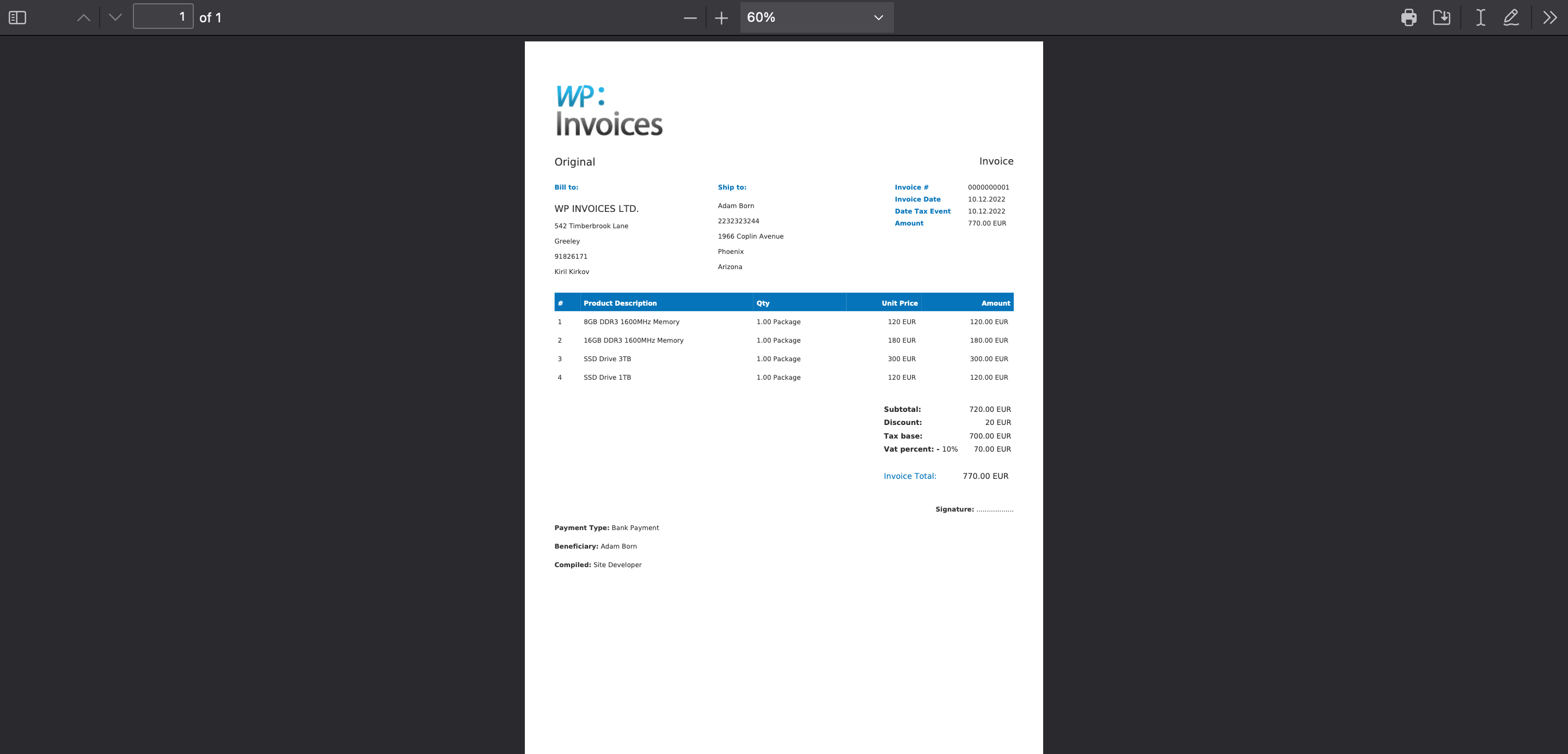
Task: Go to the previous page
Action: click(83, 17)
